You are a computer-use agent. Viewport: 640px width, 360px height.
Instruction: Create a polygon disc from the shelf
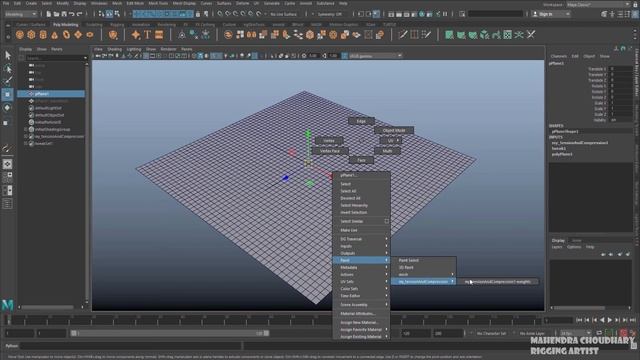pyautogui.click(x=89, y=35)
